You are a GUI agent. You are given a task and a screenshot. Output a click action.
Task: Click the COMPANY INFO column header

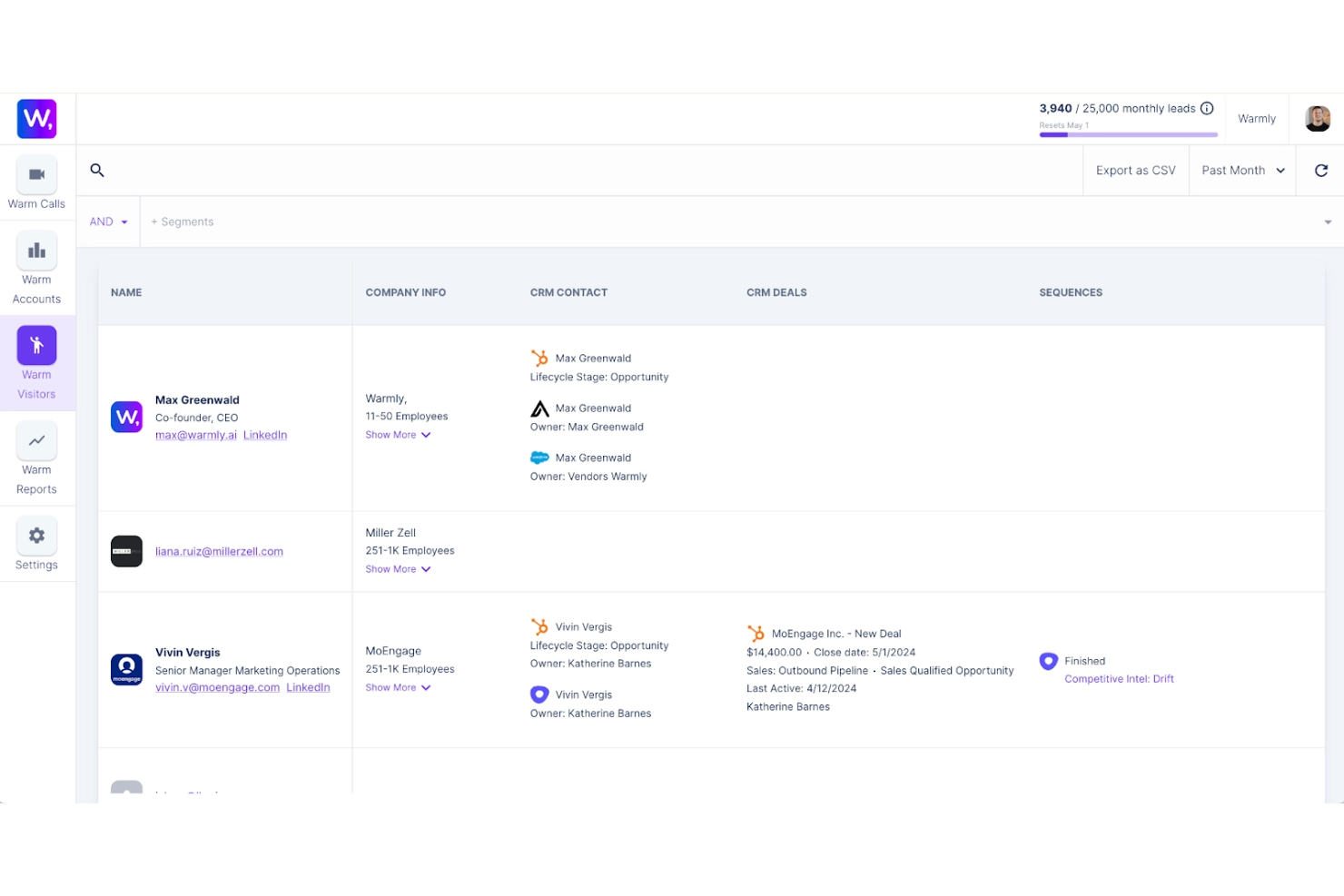tap(405, 292)
